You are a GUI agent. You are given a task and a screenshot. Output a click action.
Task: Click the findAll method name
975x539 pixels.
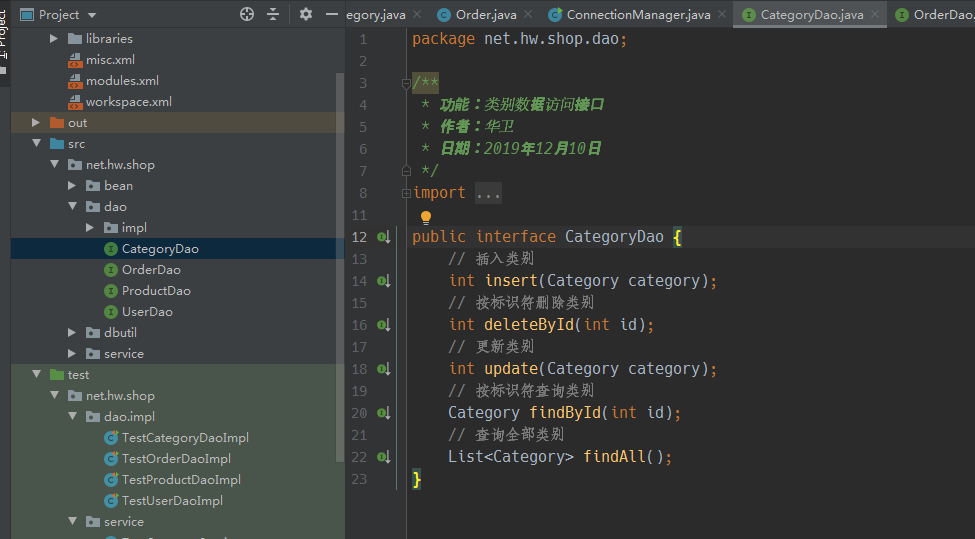point(615,457)
